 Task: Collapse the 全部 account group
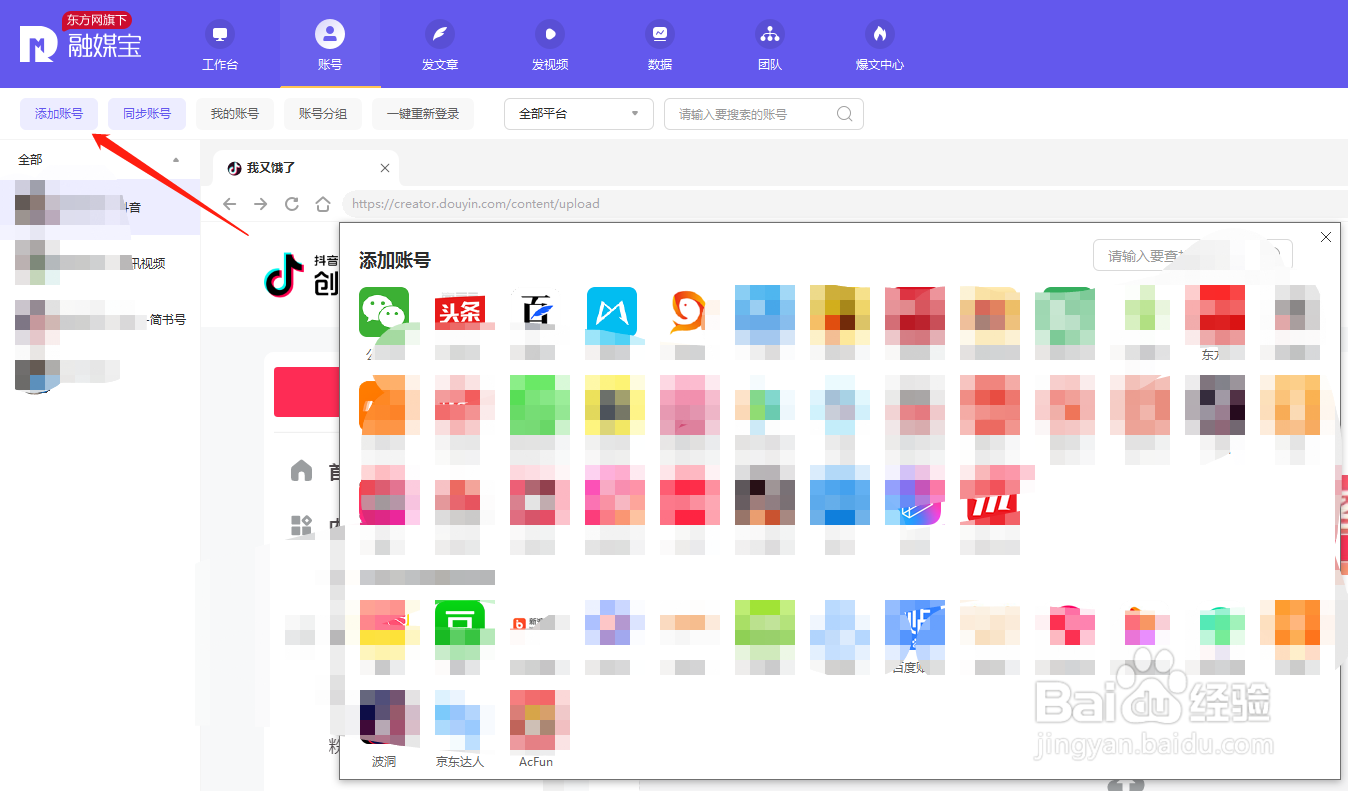tap(176, 160)
